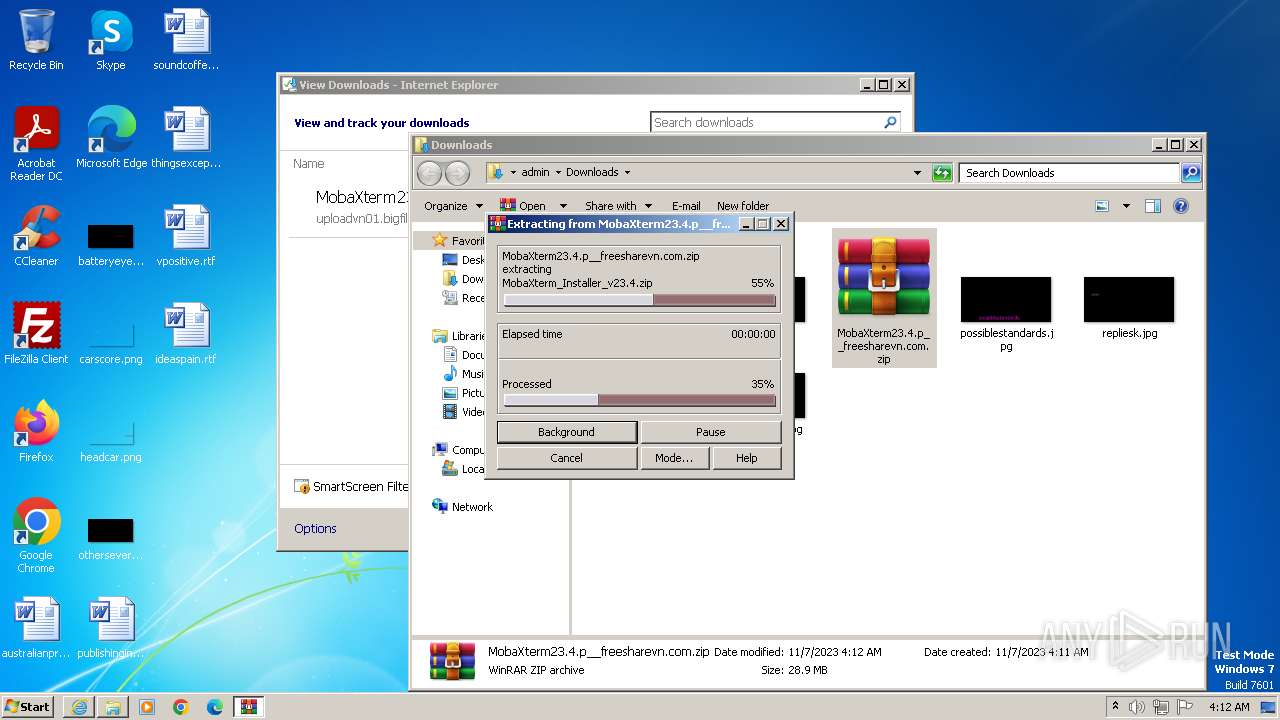Screen dimensions: 1280x720
Task: Click the Search Downloads magnifier icon
Action: [x=1190, y=173]
